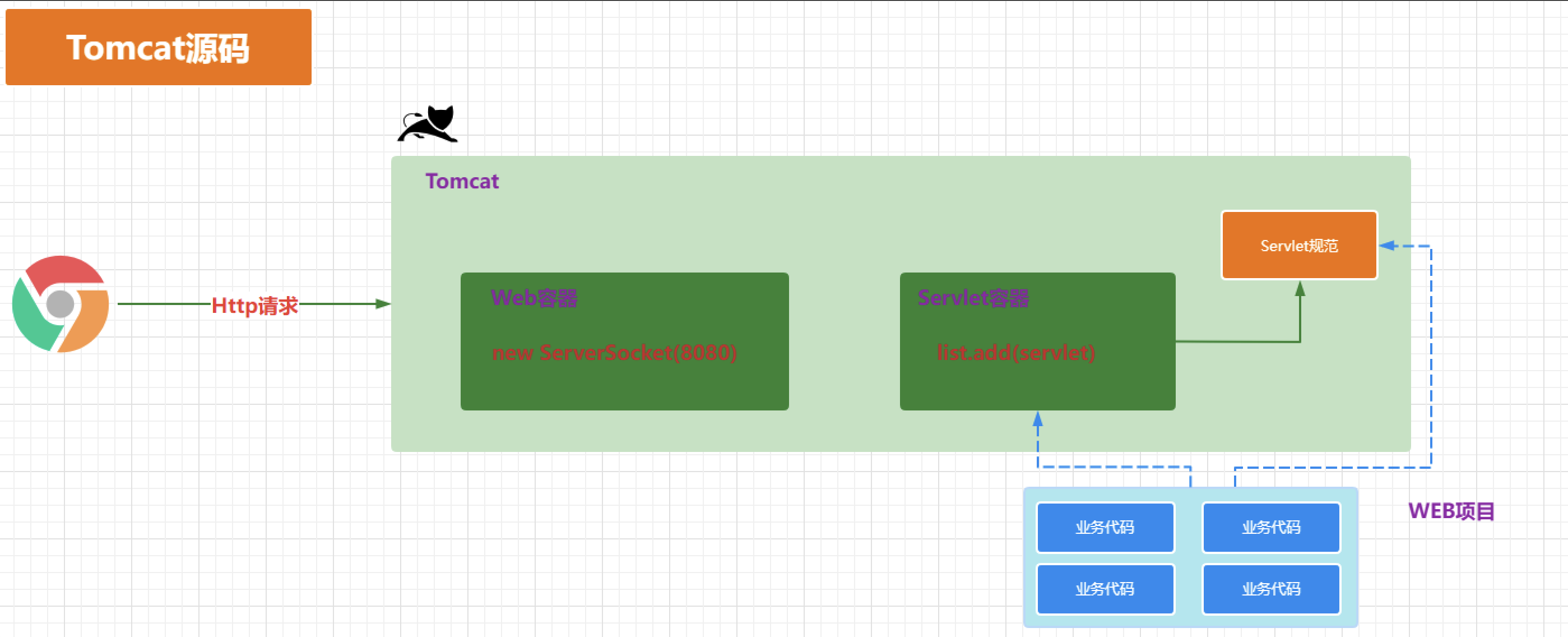Select the Tomcat container label text

tap(462, 181)
